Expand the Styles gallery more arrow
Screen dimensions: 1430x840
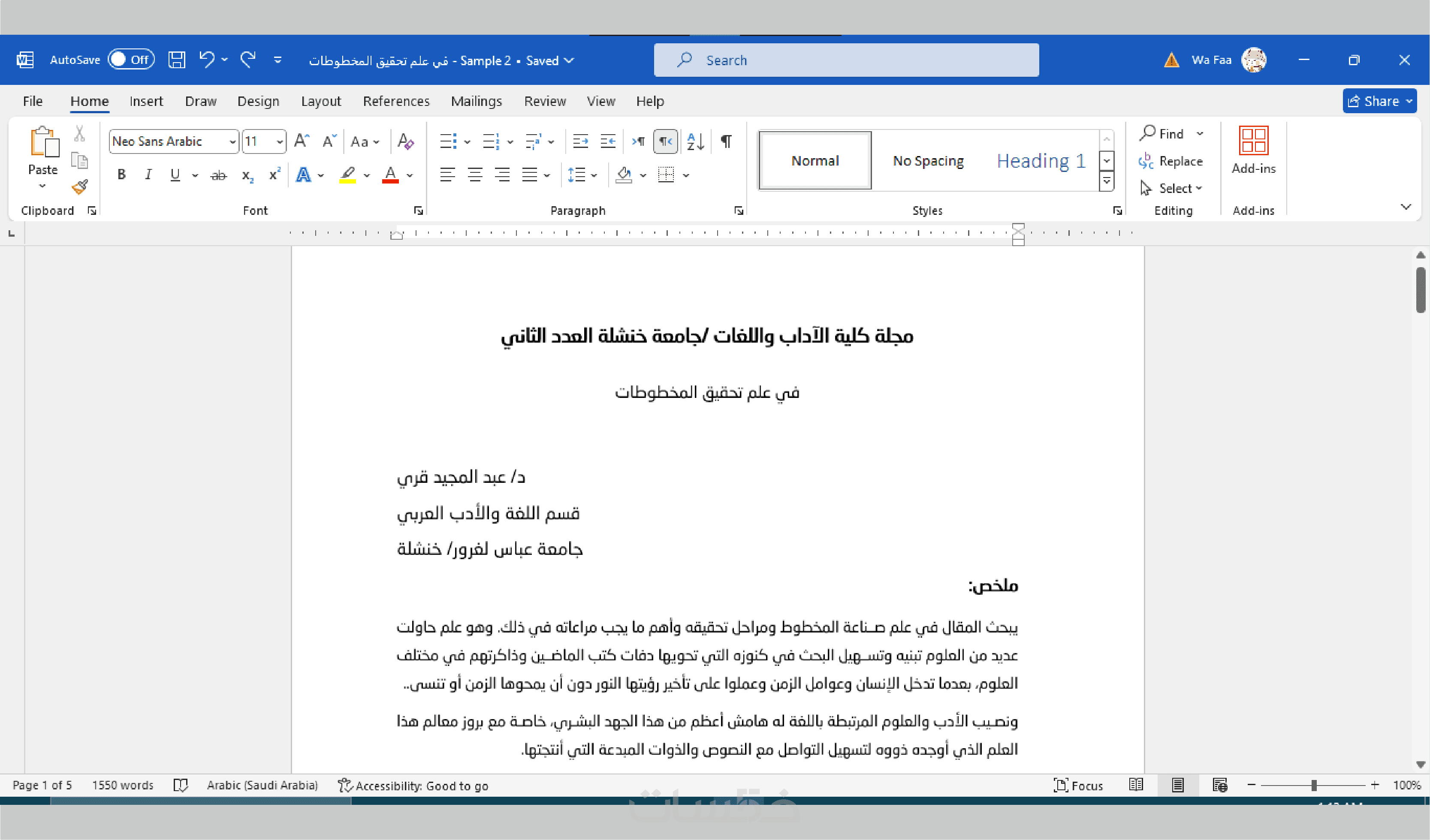[1106, 181]
